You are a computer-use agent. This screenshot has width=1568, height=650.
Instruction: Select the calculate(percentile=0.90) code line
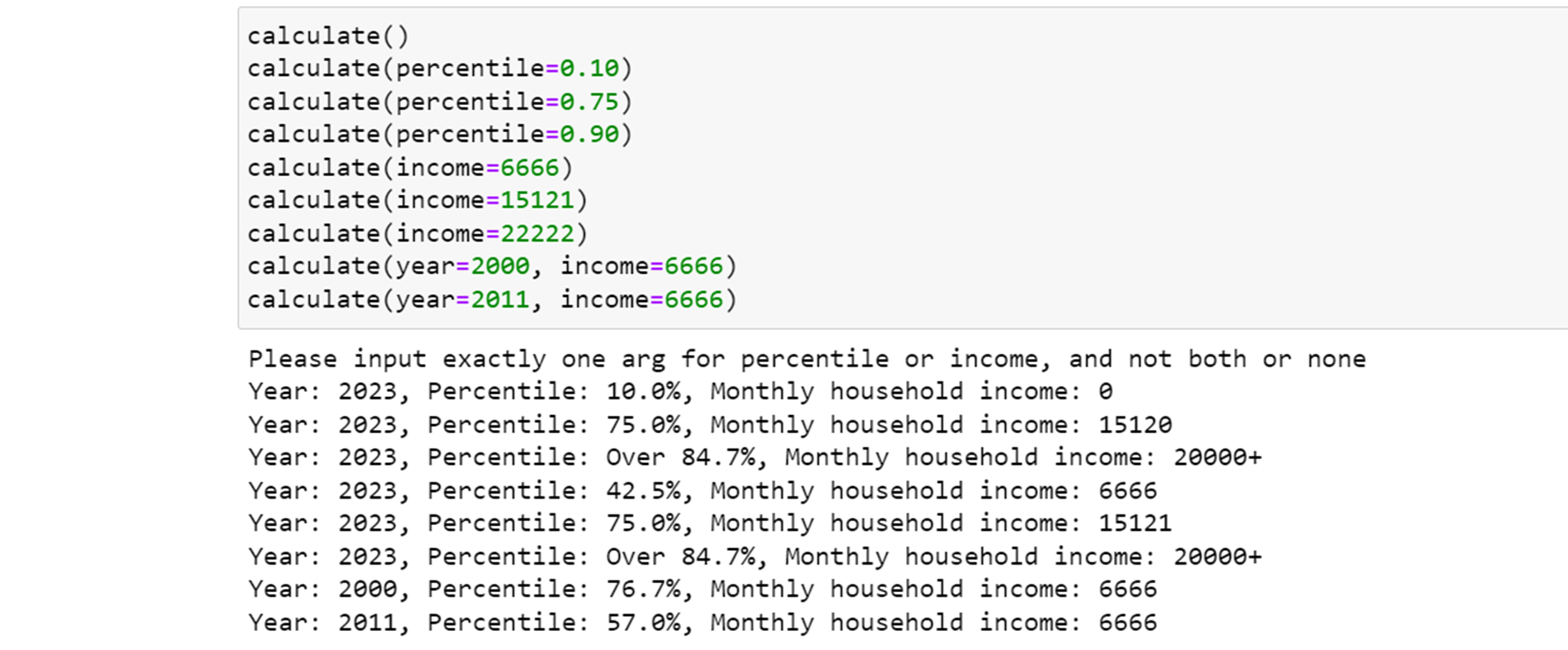[x=439, y=135]
